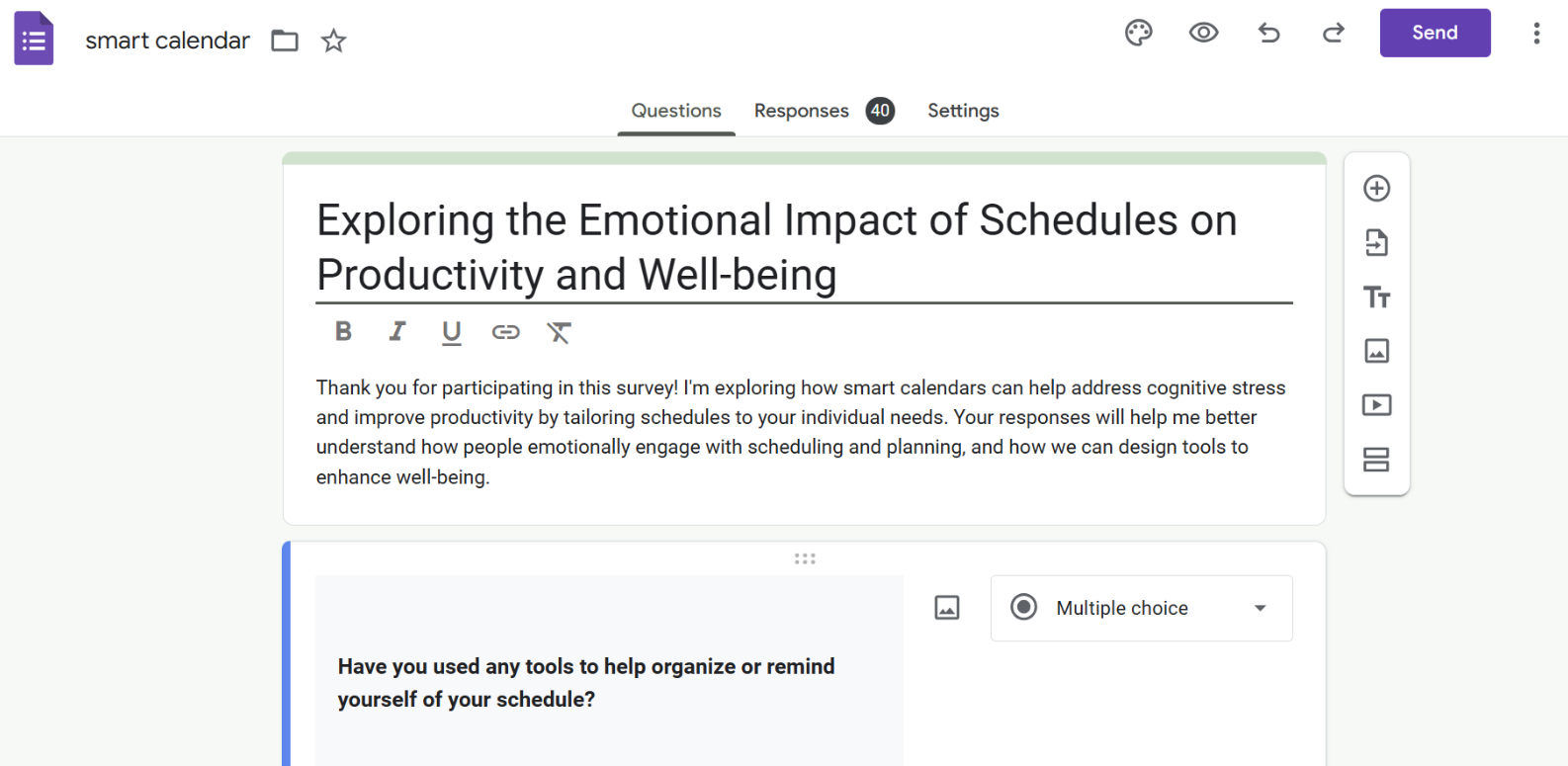Open the customize theme palette

[1138, 33]
